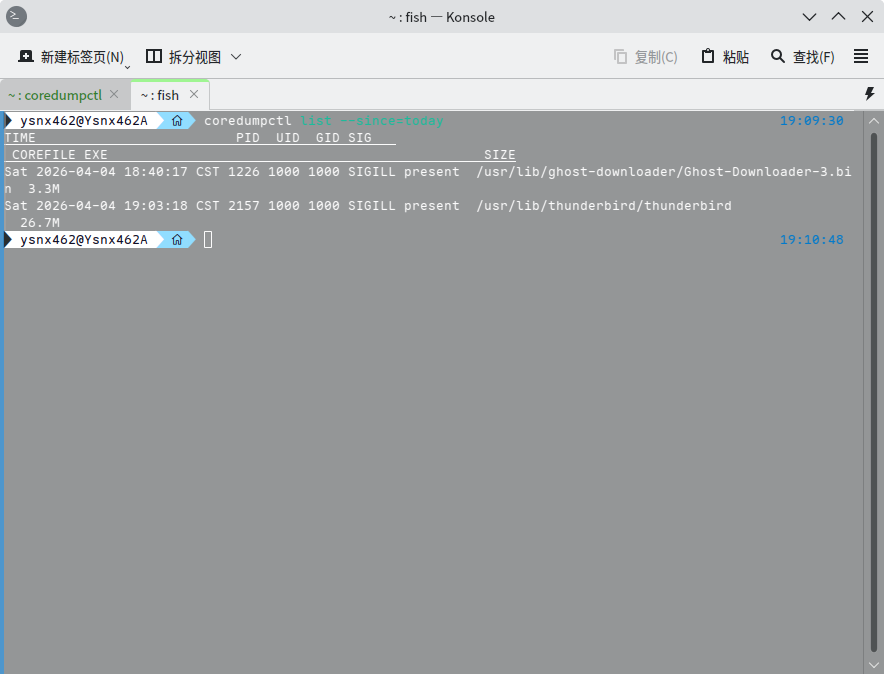Click the 复制 copy button
This screenshot has width=884, height=674.
click(645, 57)
